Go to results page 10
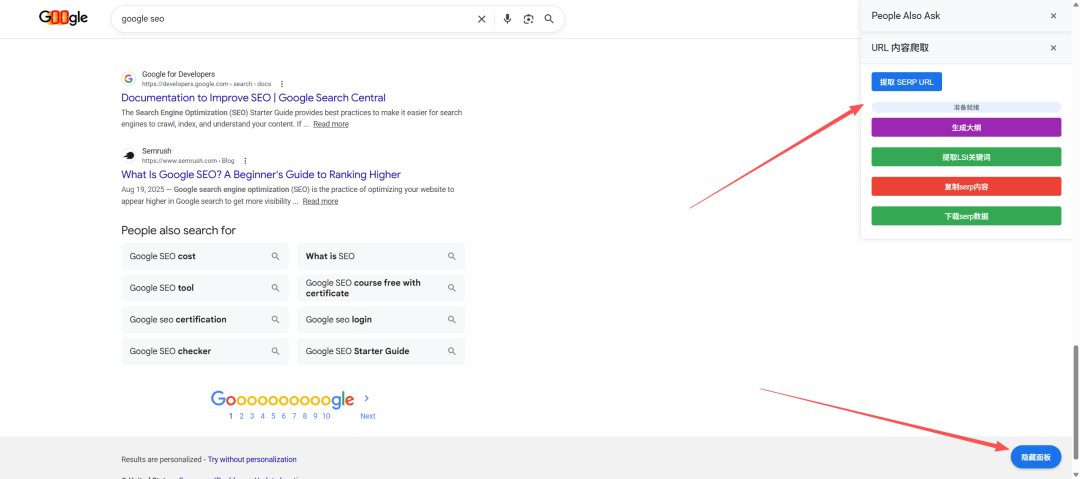1080x479 pixels. [326, 416]
